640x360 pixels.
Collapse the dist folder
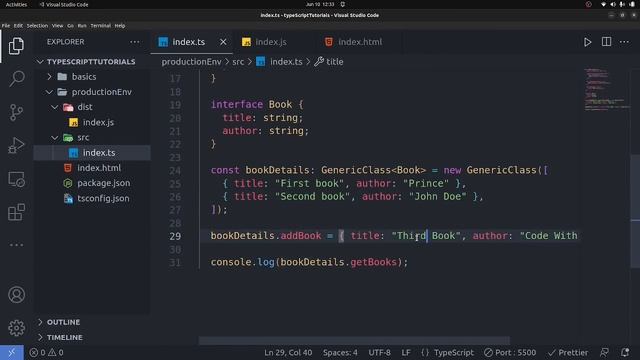click(x=55, y=107)
